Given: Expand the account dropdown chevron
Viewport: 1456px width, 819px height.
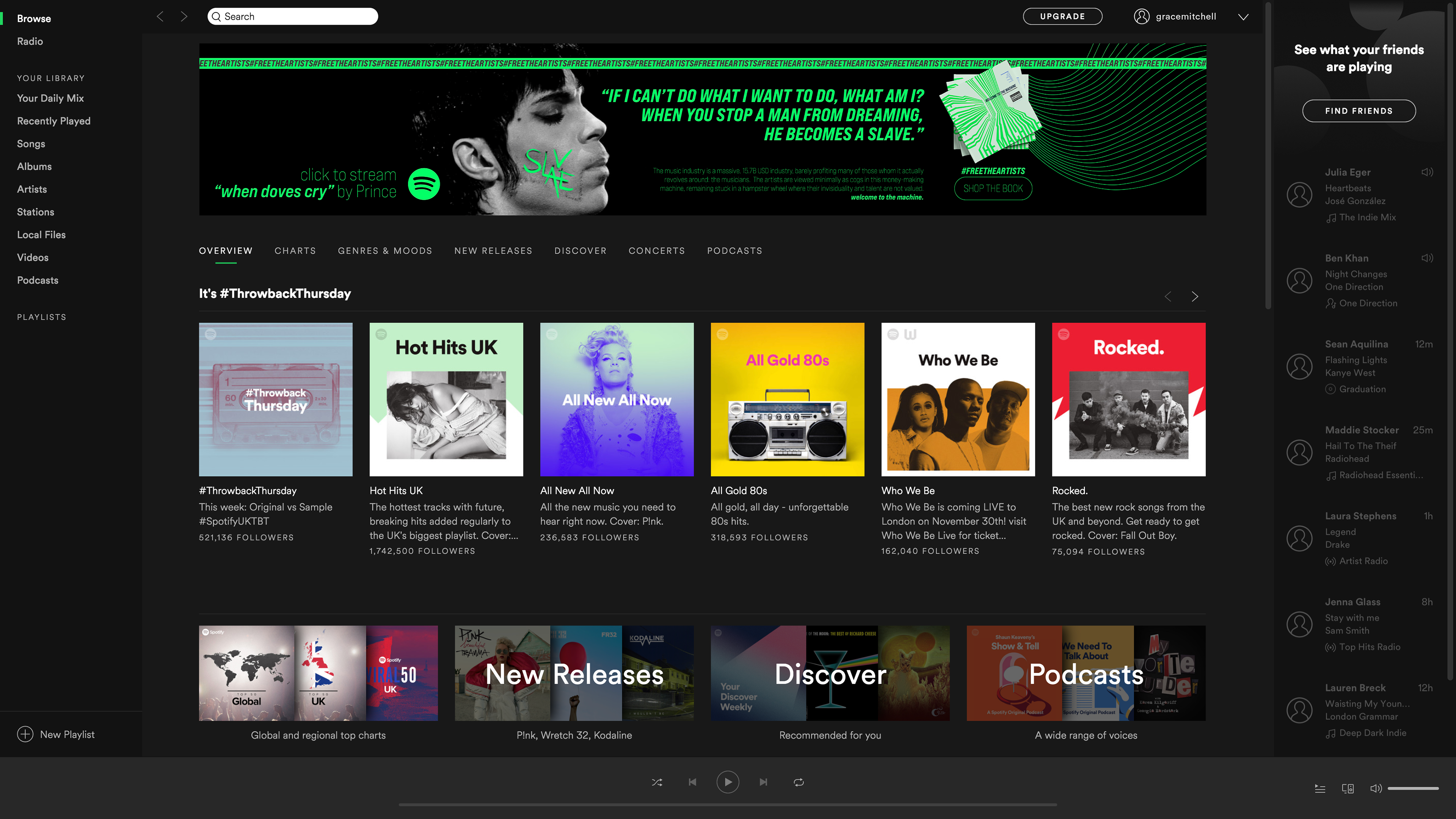Looking at the screenshot, I should (x=1244, y=17).
